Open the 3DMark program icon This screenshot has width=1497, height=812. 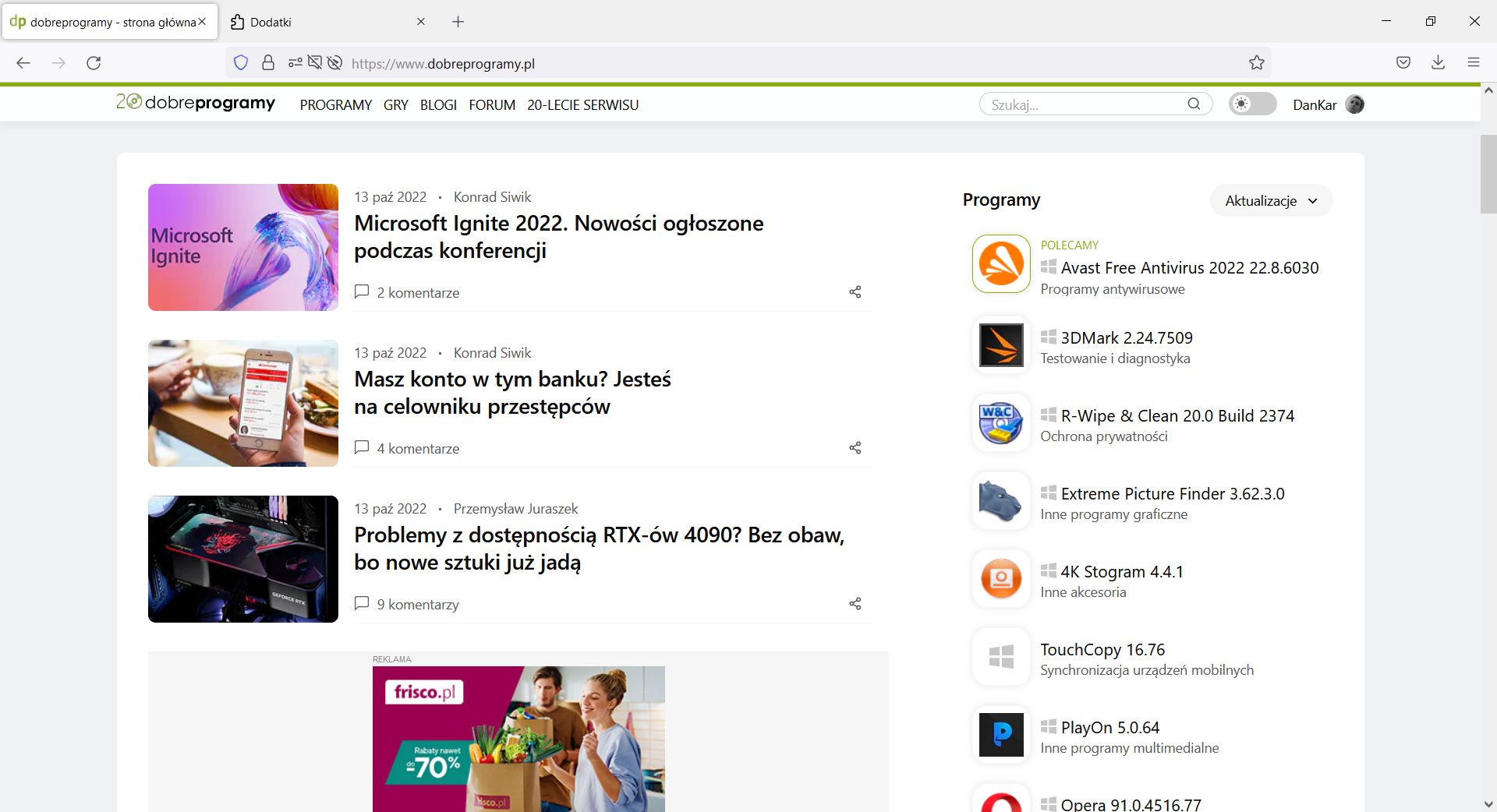(x=1000, y=345)
